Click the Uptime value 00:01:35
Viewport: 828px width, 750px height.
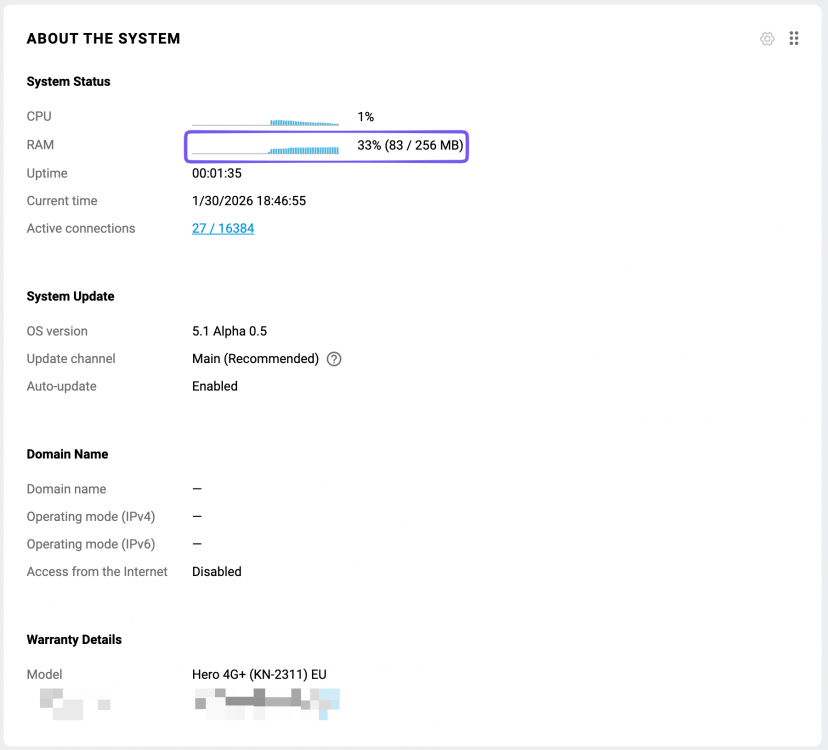tap(217, 174)
